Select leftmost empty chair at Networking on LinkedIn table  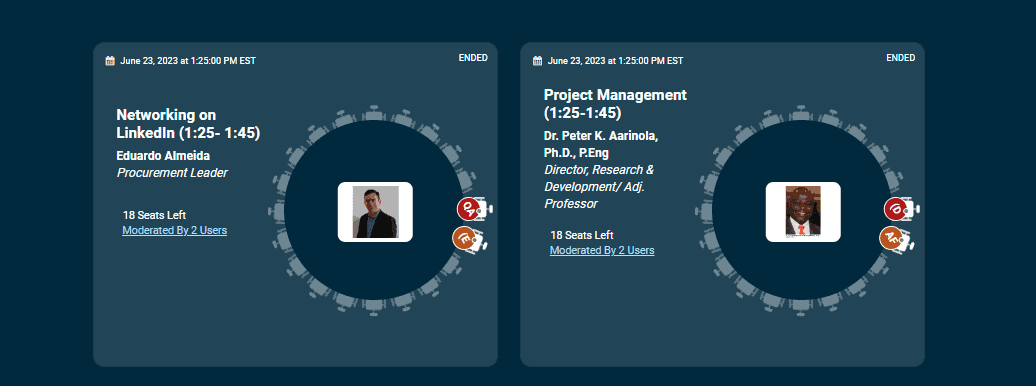pos(276,210)
